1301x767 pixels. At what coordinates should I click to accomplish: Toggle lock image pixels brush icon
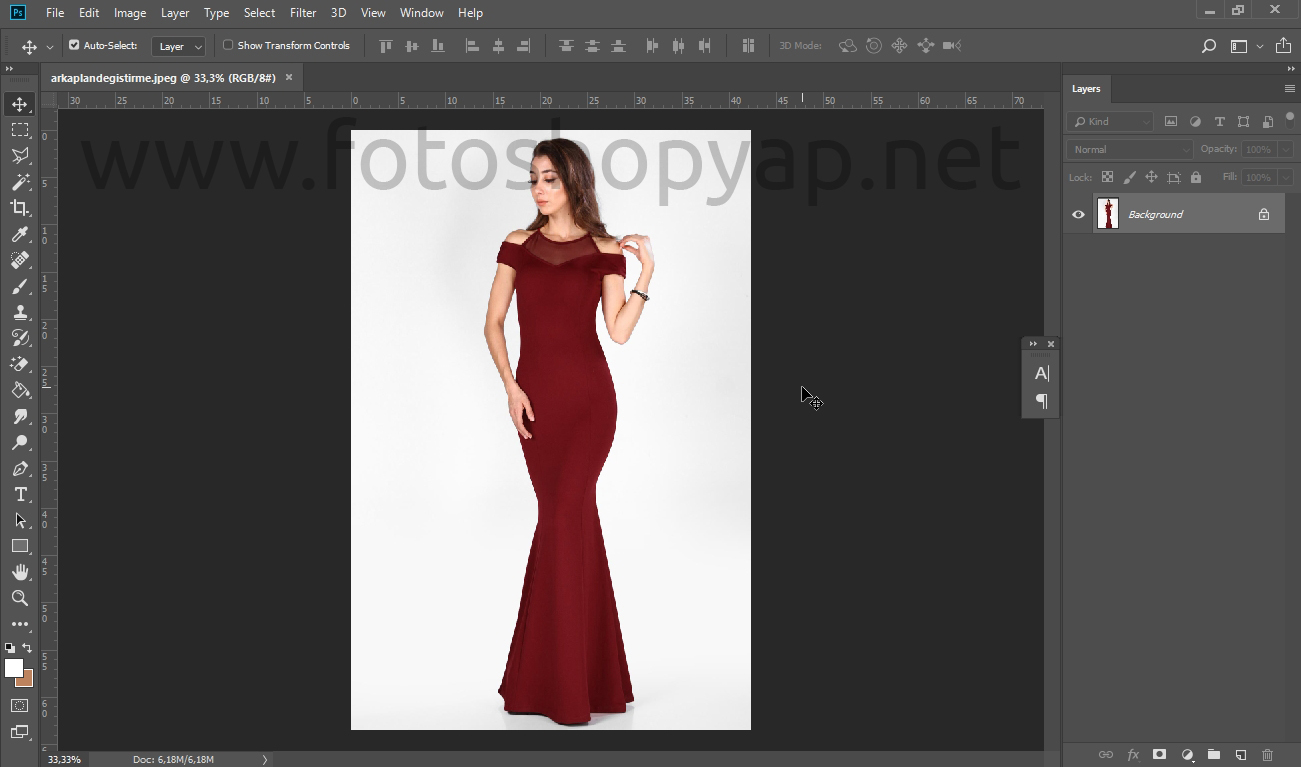(1129, 177)
